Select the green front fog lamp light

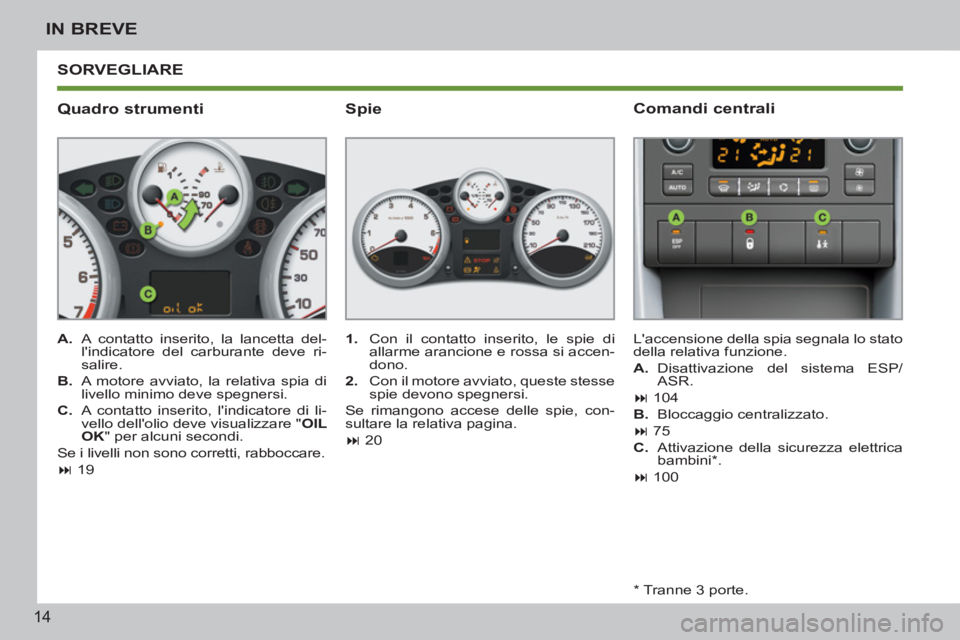tap(269, 182)
